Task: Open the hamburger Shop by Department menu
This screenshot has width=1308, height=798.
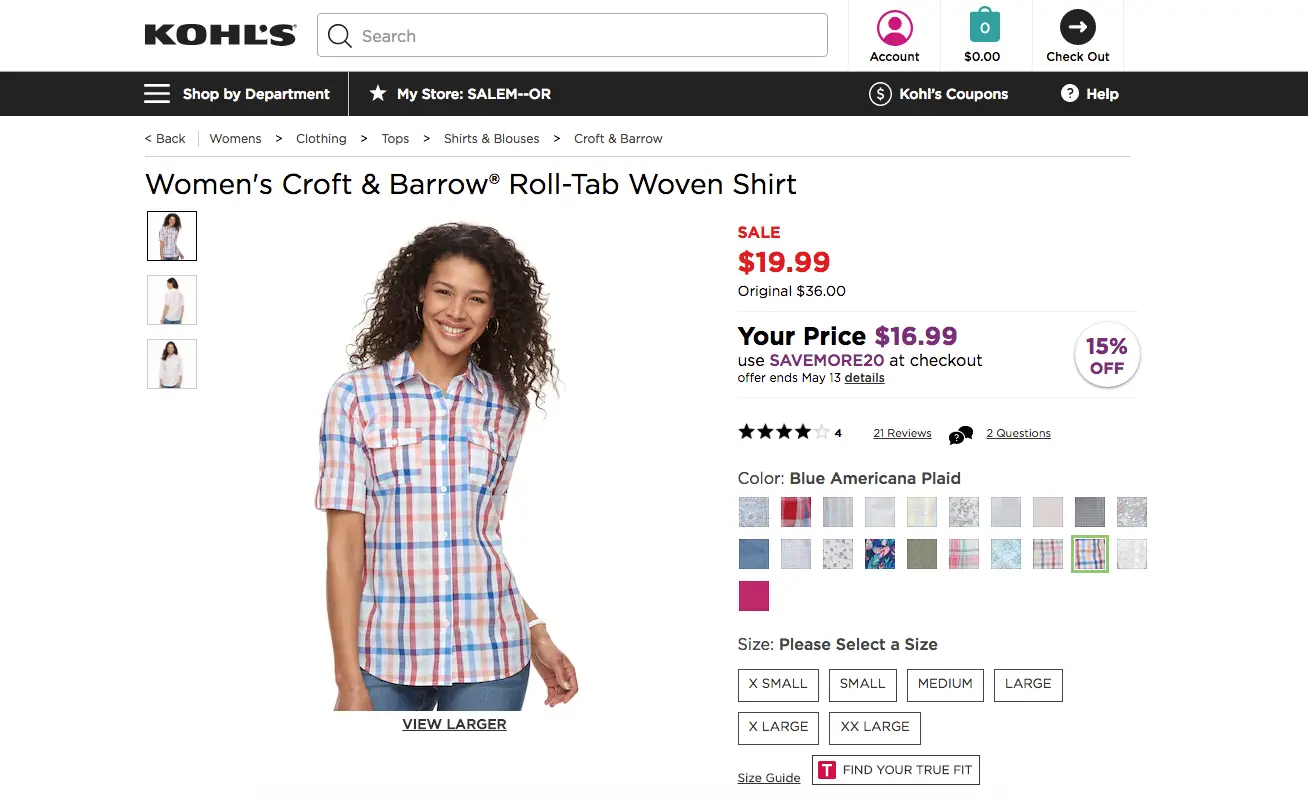Action: pyautogui.click(x=157, y=94)
